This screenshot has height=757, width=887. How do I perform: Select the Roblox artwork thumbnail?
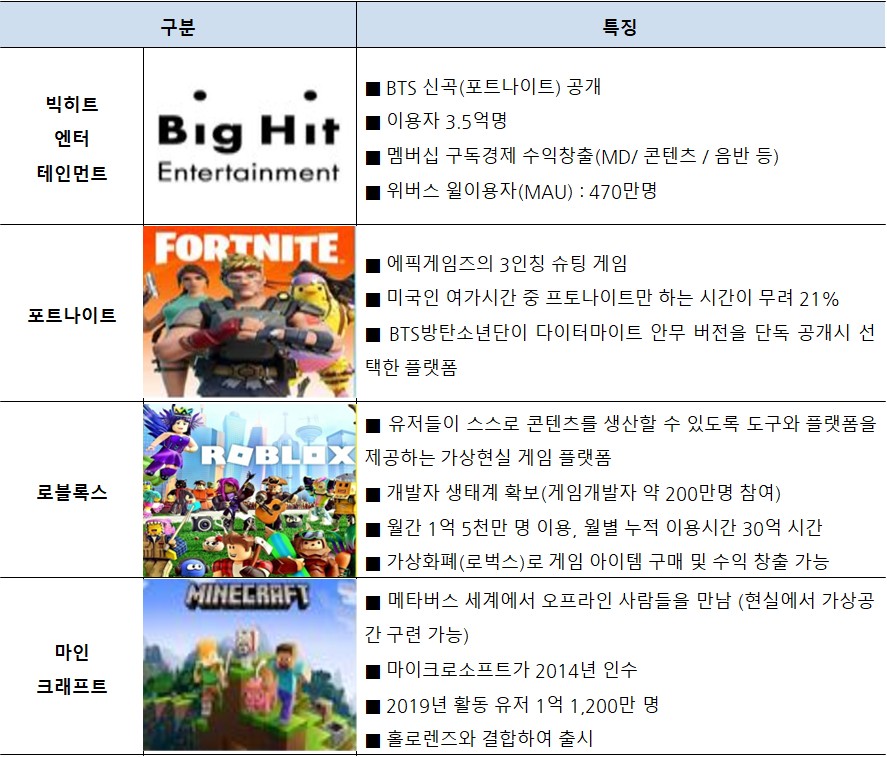tap(249, 490)
